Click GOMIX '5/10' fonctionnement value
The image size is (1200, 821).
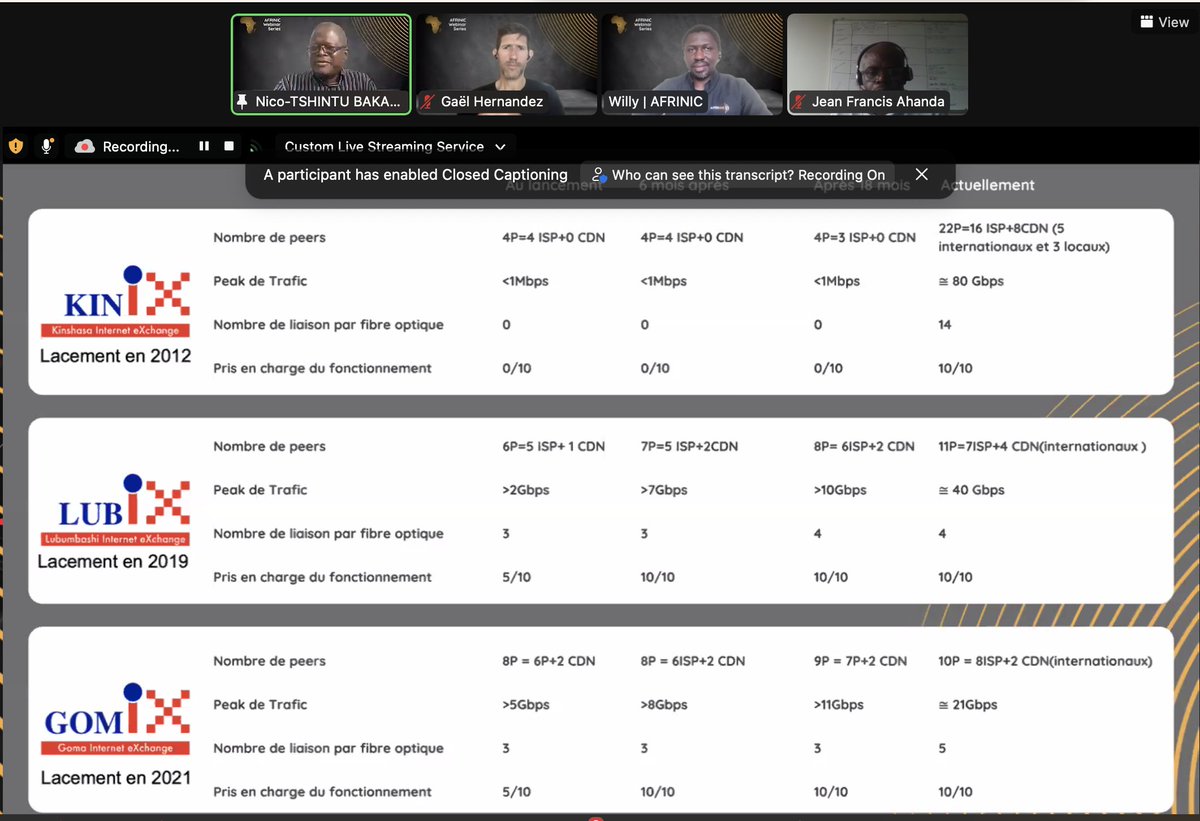[x=517, y=792]
